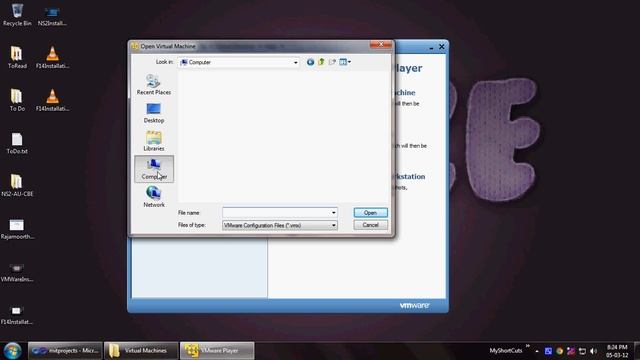Select Rajamoorth desktop icon
The image size is (640, 360).
pos(17,229)
